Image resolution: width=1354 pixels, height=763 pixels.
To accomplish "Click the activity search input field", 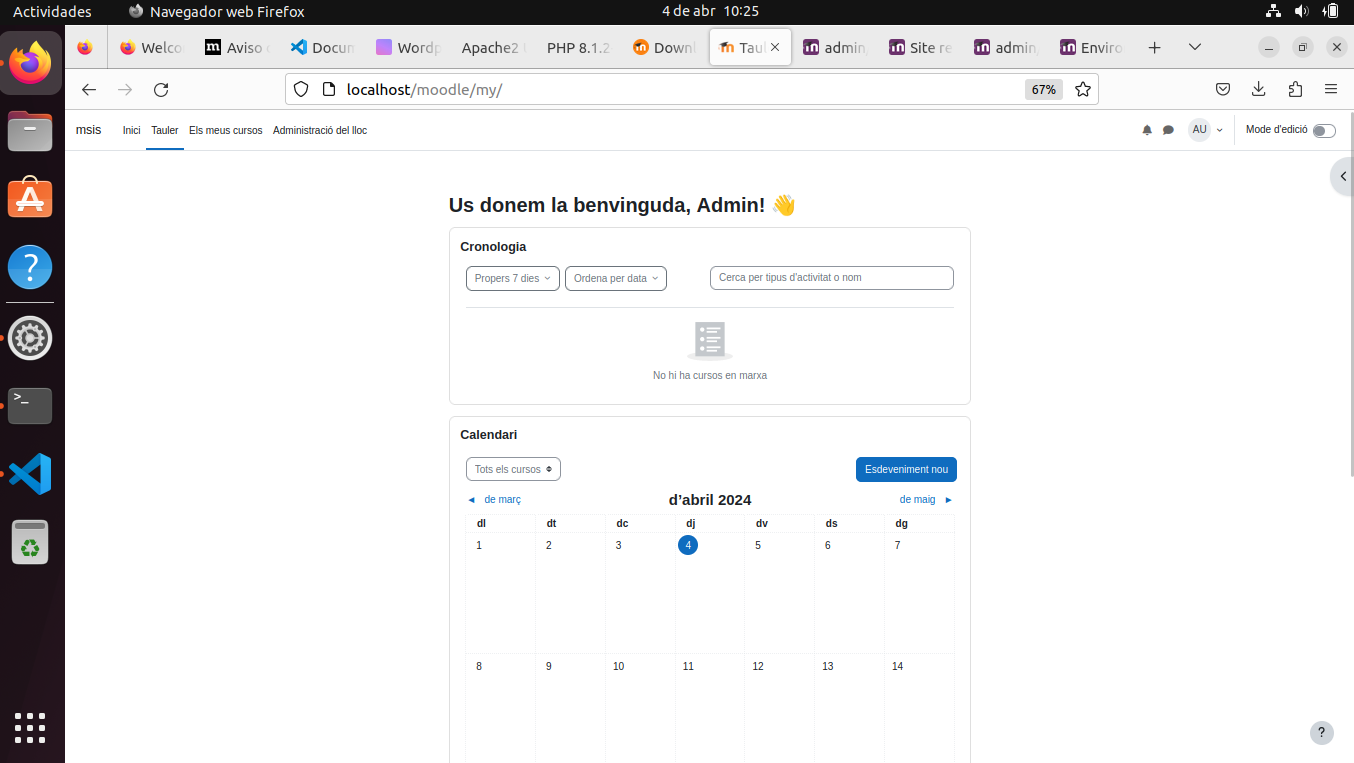I will click(x=831, y=278).
